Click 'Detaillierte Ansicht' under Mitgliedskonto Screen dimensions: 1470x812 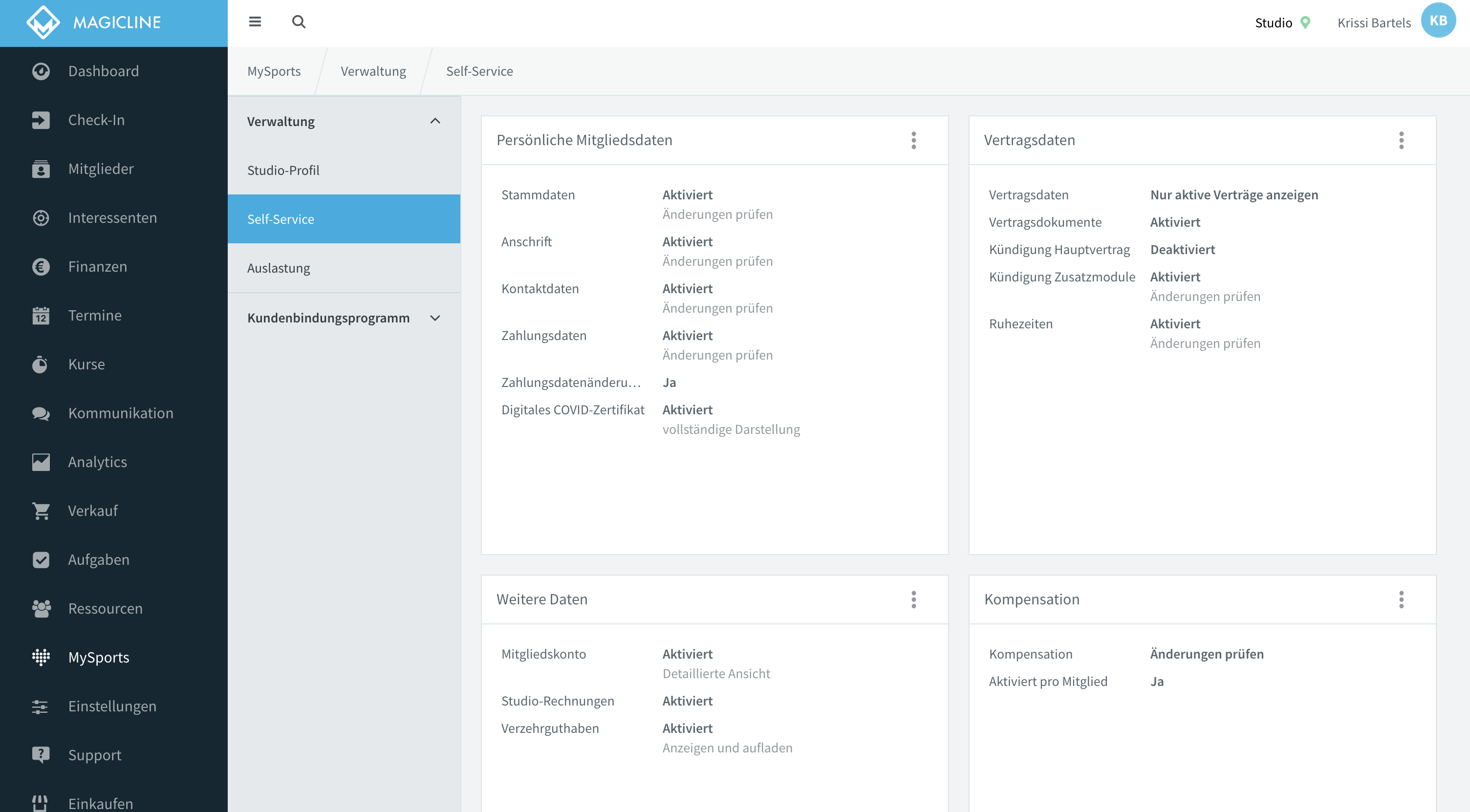pyautogui.click(x=716, y=673)
